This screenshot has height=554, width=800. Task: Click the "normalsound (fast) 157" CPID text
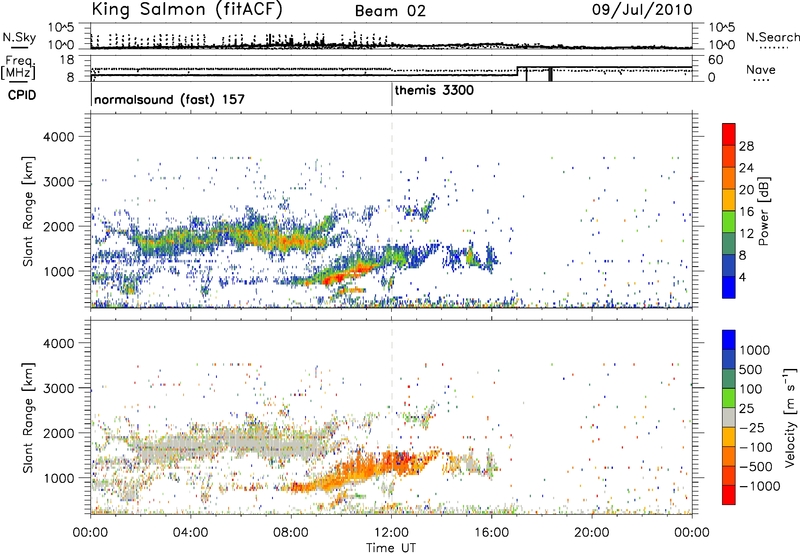[169, 99]
